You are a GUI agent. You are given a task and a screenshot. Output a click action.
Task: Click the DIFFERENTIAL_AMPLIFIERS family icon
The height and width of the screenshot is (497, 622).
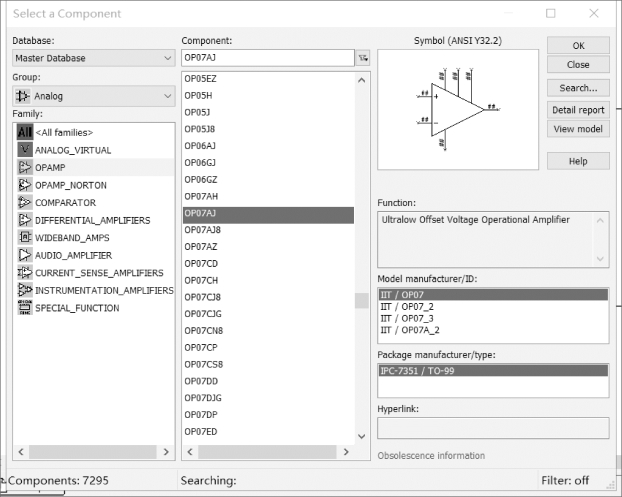[25, 220]
